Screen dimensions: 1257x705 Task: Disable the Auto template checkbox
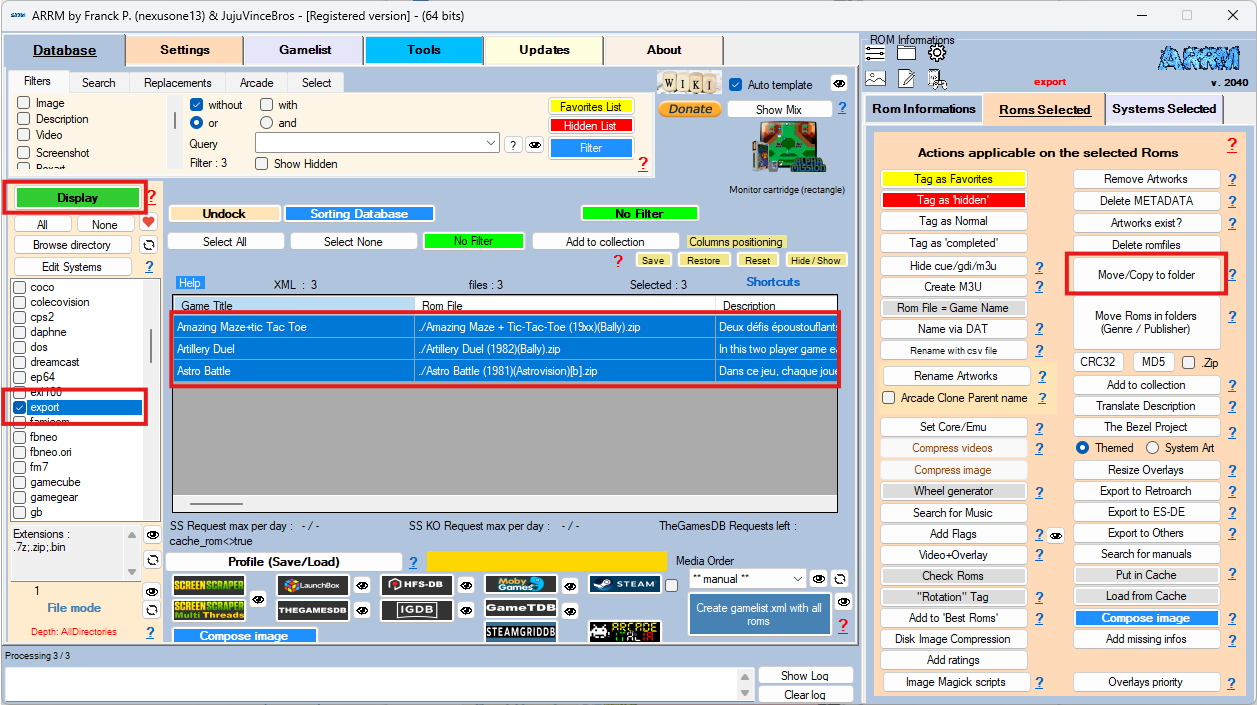[x=737, y=85]
